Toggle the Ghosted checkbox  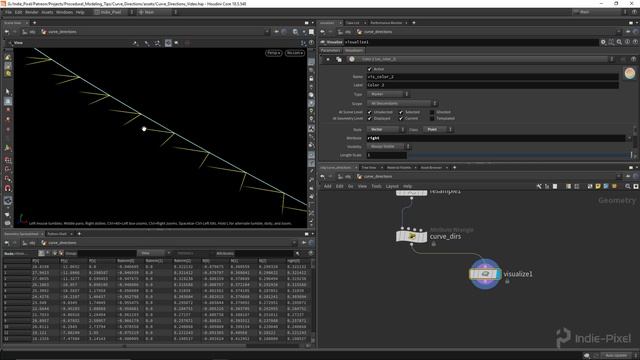432,112
